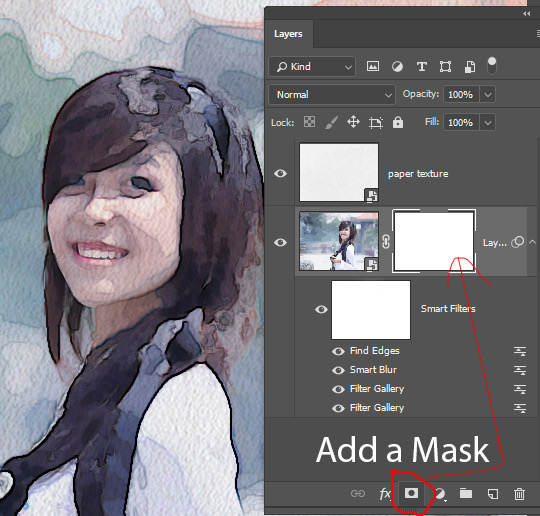The width and height of the screenshot is (540, 516).
Task: Hide the paper texture layer
Action: (x=280, y=173)
